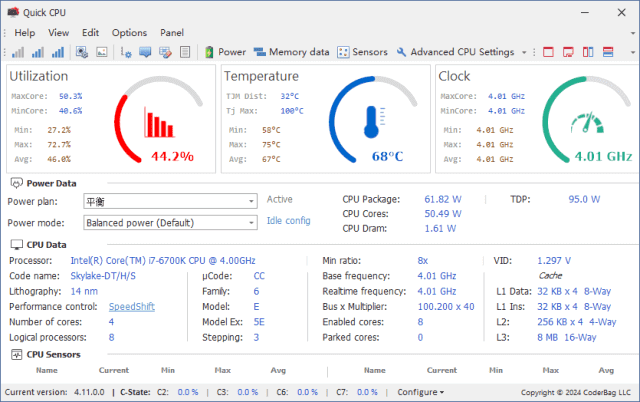Open the Sensors toolbar button
Viewport: 640px width, 402px height.
[362, 52]
